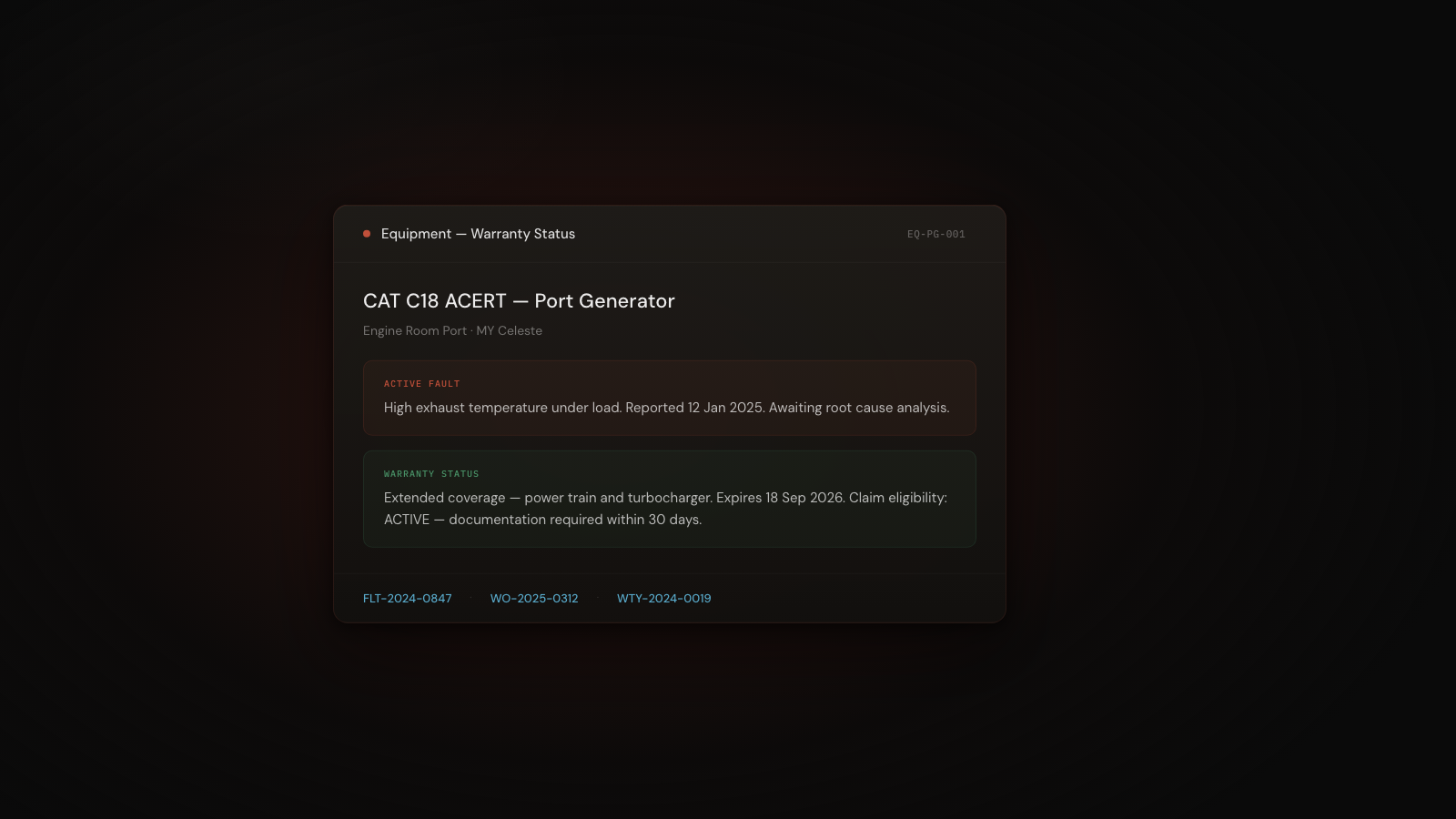Click the MY Celeste vessel name
Viewport: 1456px width, 819px height.
tap(510, 331)
